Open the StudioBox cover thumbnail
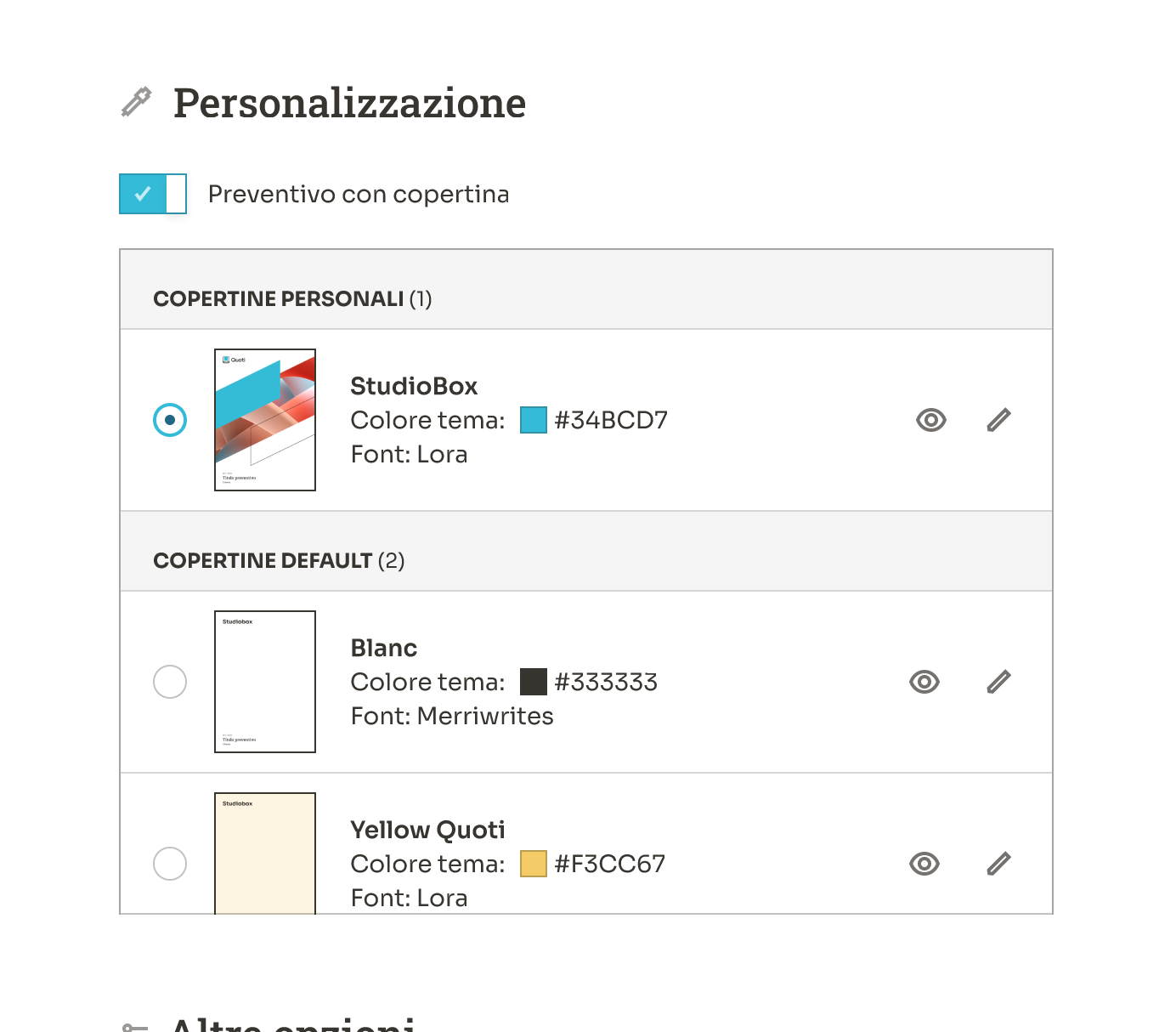The width and height of the screenshot is (1176, 1032). coord(265,420)
